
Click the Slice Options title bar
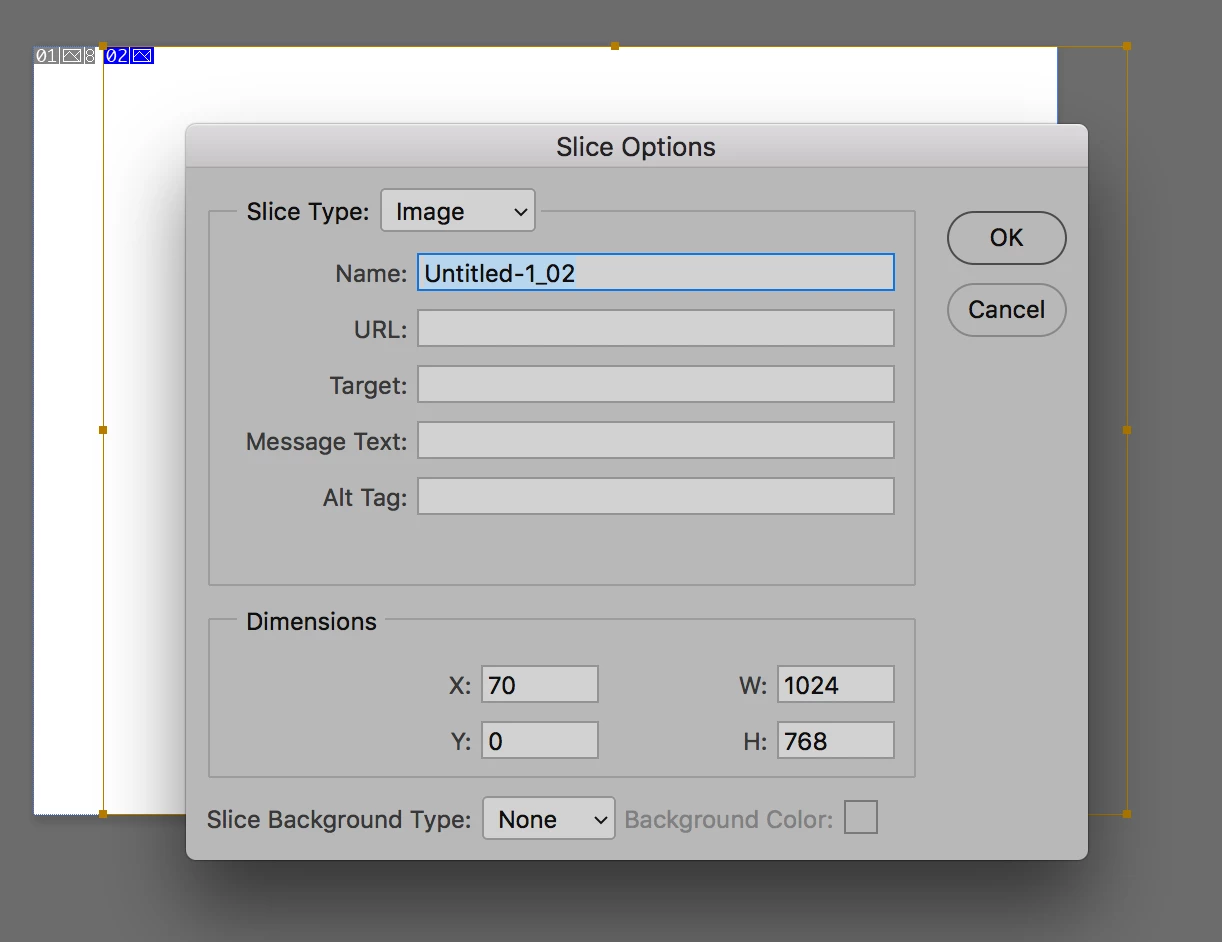[636, 146]
